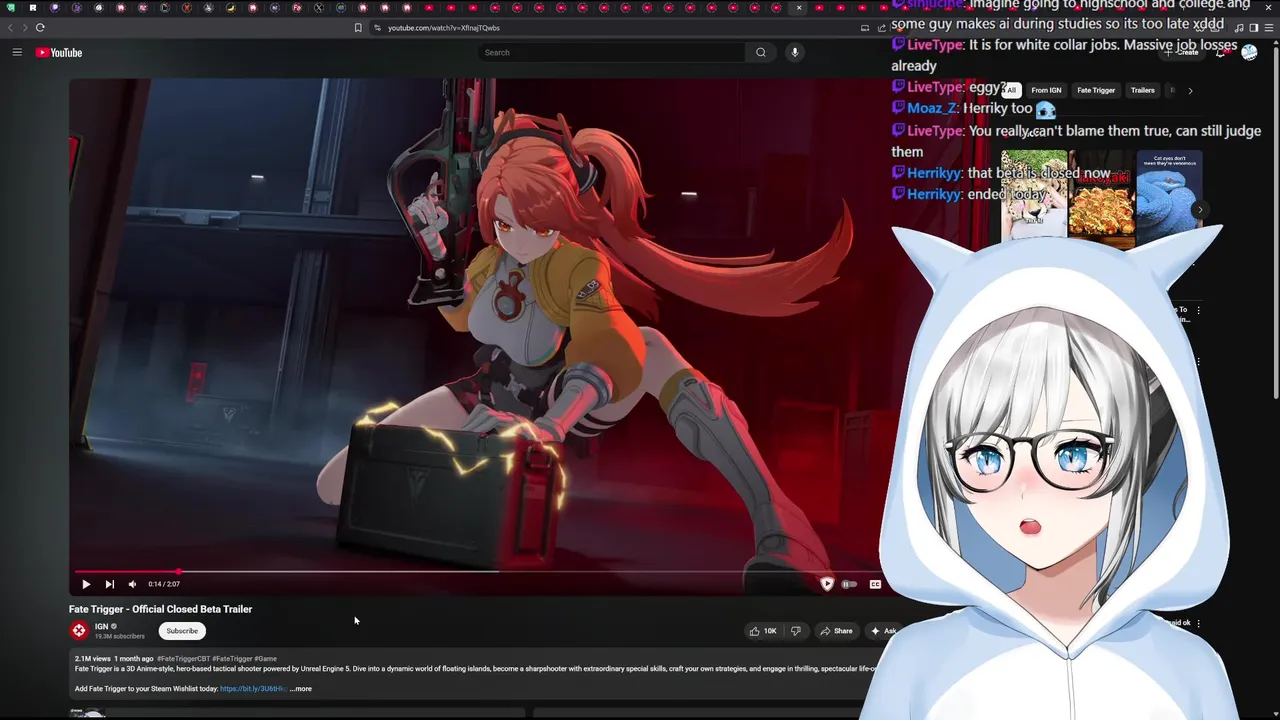The width and height of the screenshot is (1280, 720).
Task: Select the From IGN filter chip
Action: [1046, 90]
